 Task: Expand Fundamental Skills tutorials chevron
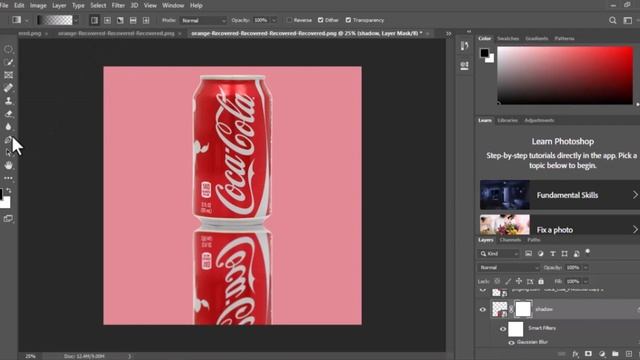point(635,195)
